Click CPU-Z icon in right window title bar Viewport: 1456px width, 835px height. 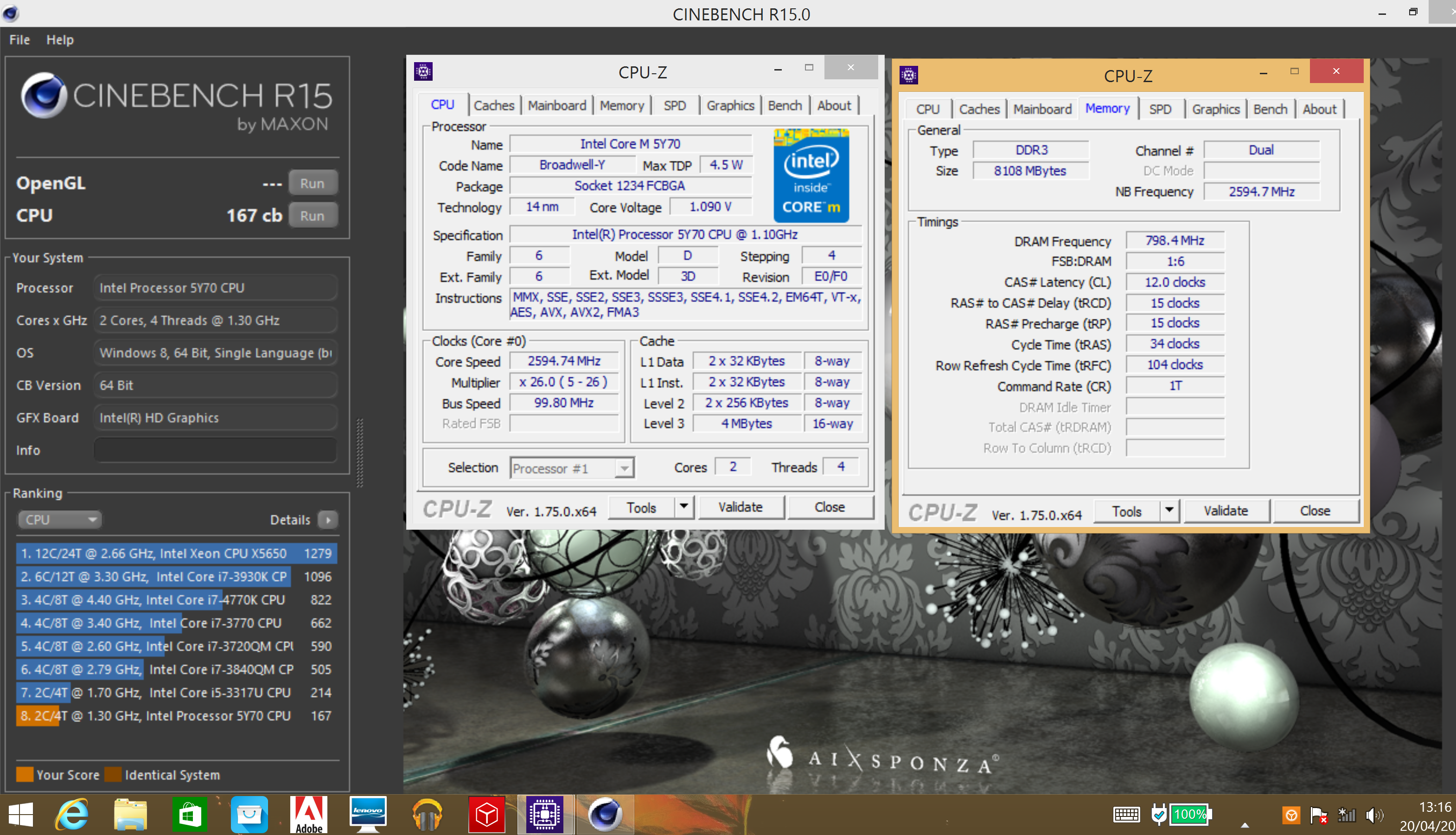click(x=908, y=75)
